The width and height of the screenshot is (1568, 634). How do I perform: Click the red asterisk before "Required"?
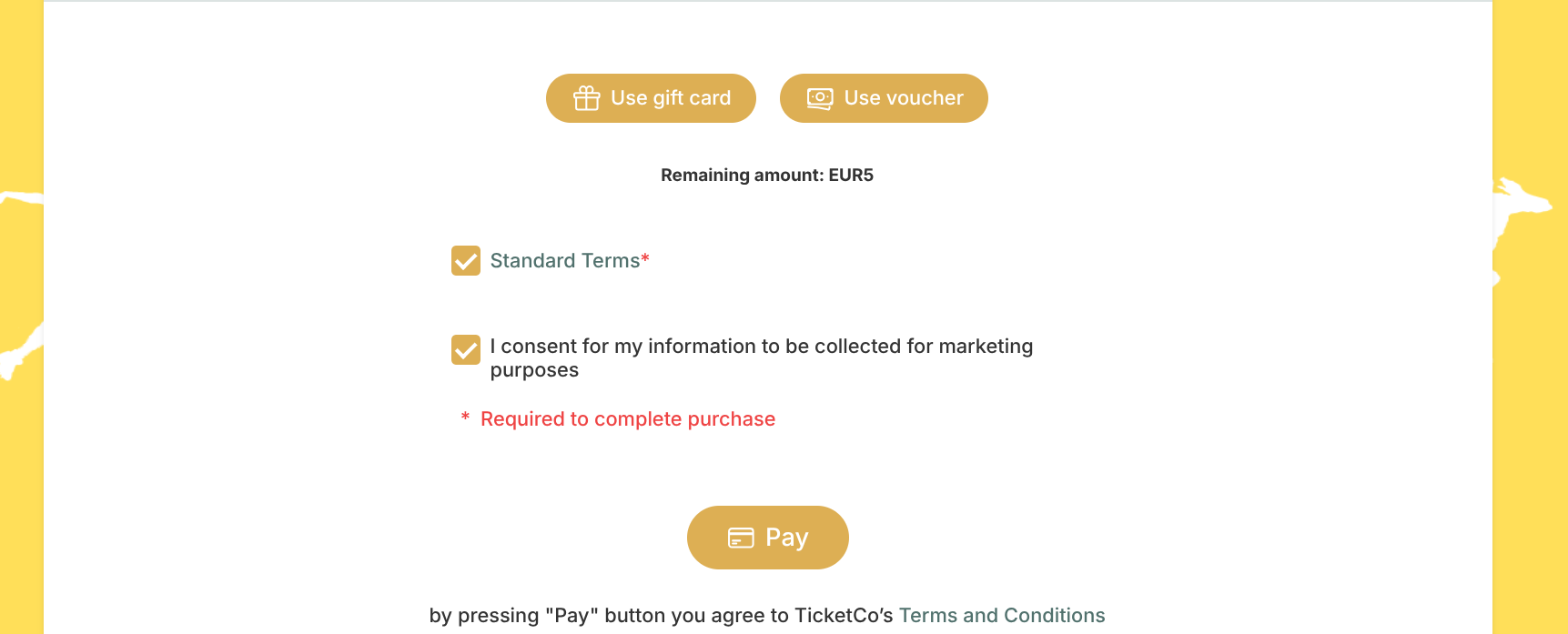pyautogui.click(x=465, y=418)
